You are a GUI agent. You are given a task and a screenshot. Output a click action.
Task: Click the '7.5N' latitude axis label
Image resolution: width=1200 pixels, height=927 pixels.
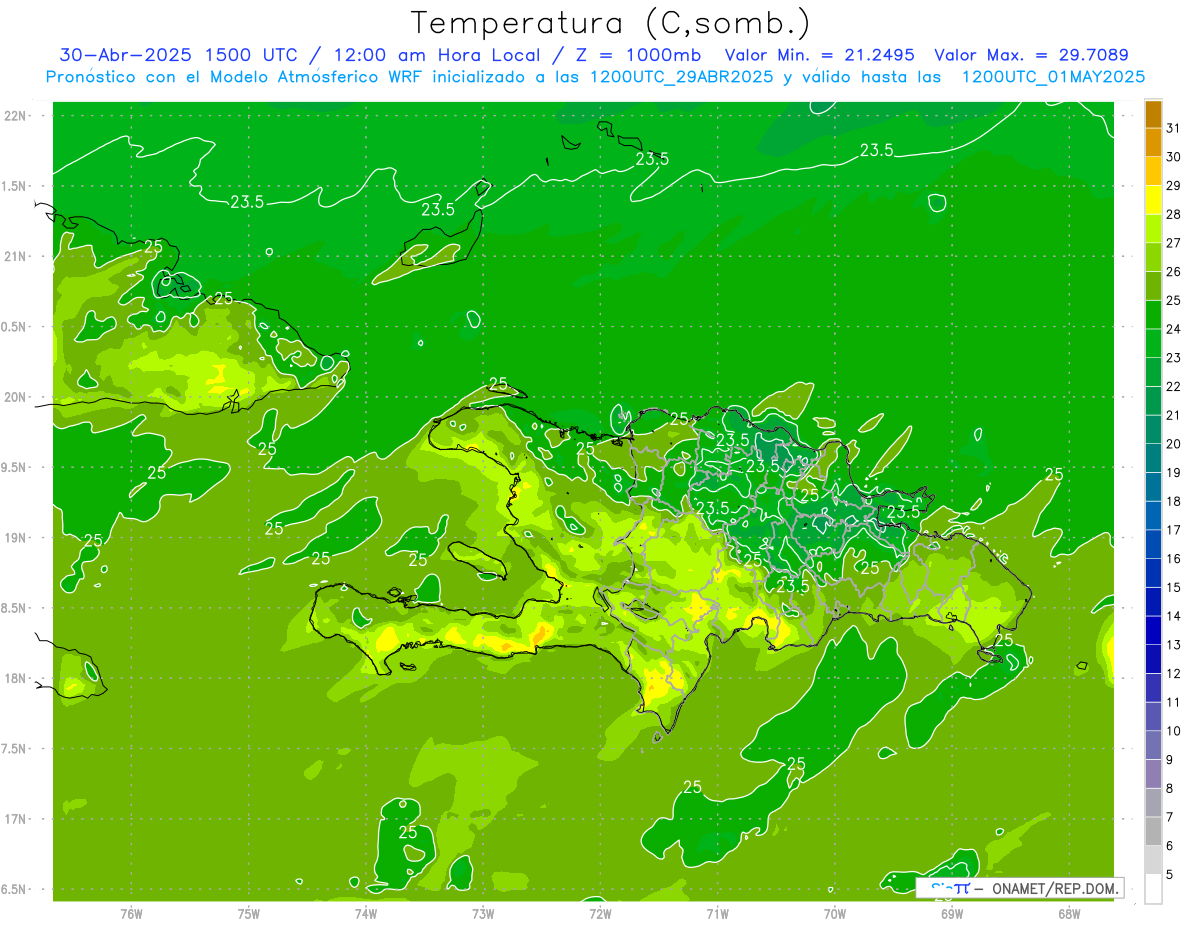click(16, 748)
